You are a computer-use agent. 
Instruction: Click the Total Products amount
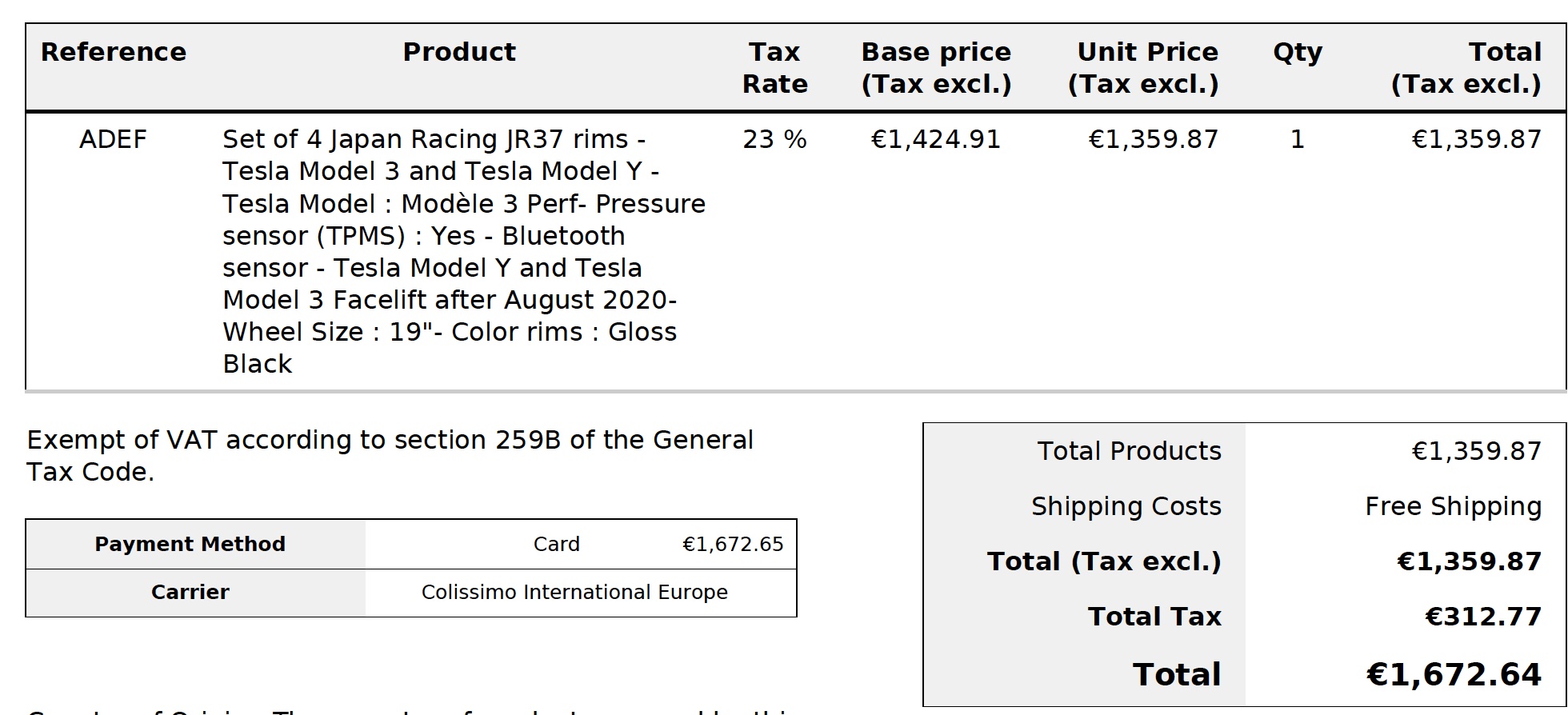[1476, 452]
